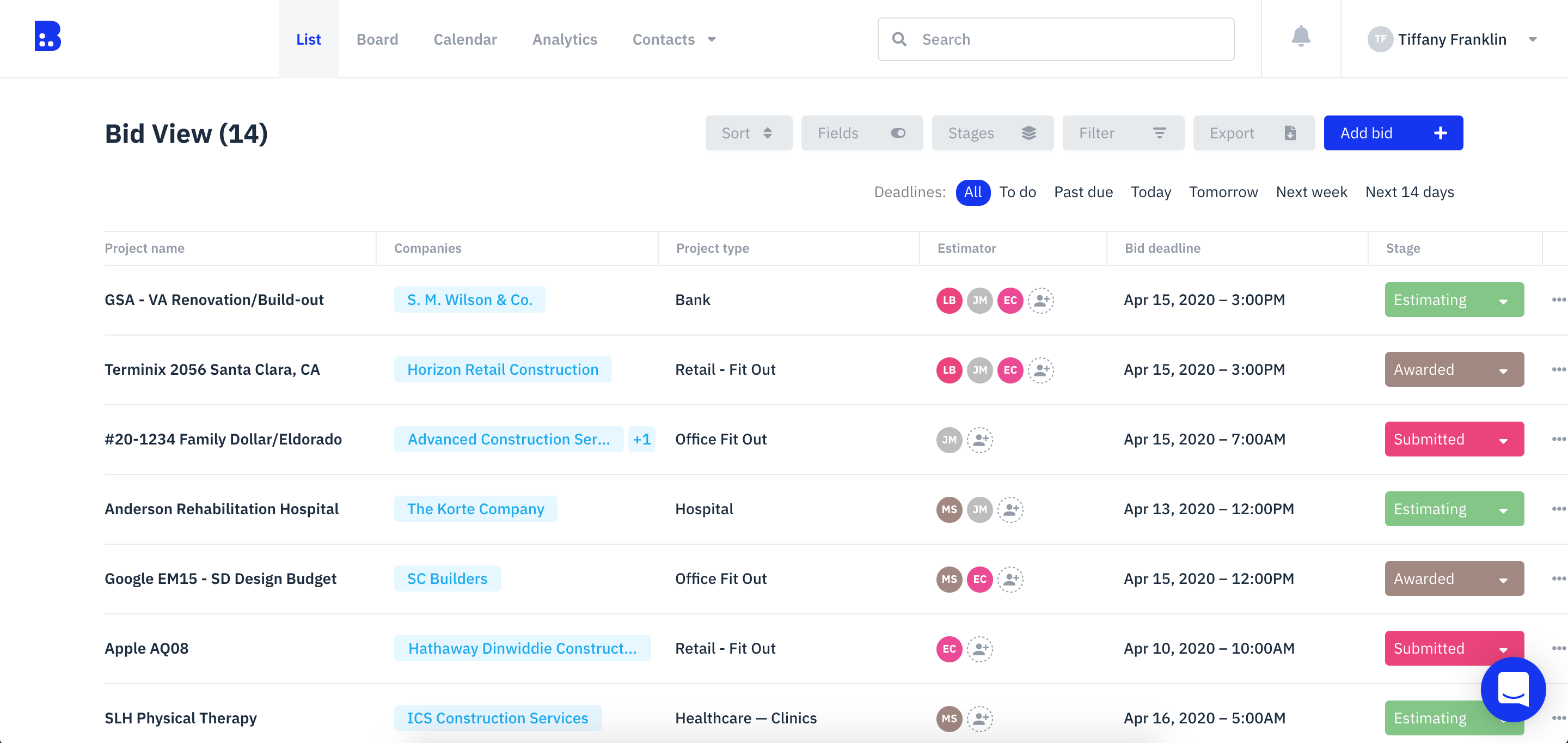The image size is (1568, 743).
Task: Click the Filter icon to filter bids
Action: [x=1159, y=132]
